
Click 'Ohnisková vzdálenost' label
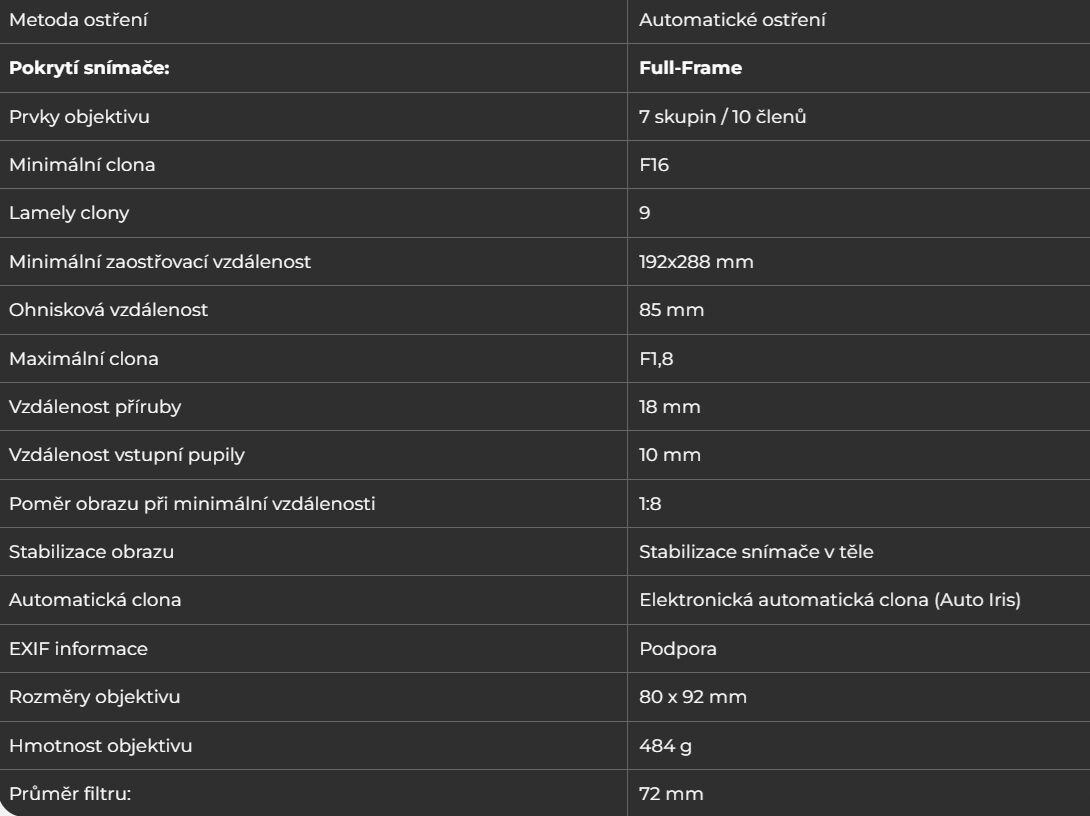point(108,310)
